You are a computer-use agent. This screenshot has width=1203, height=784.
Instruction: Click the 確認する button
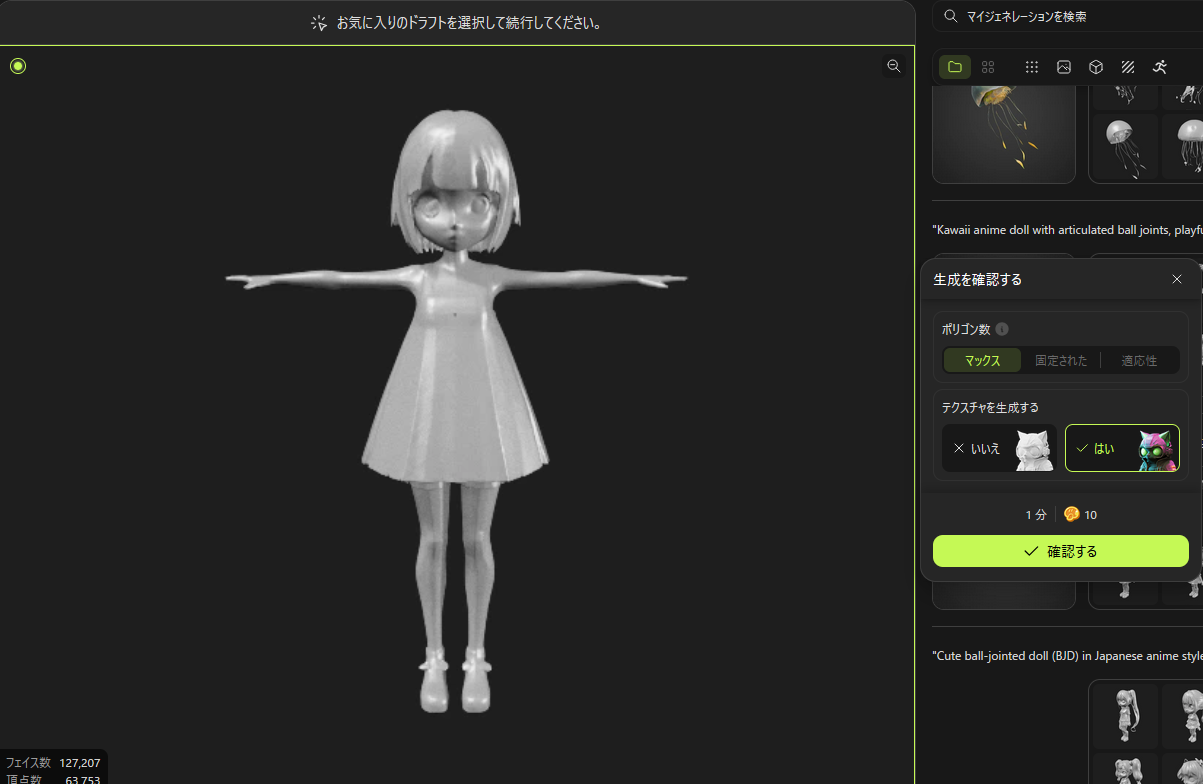click(x=1061, y=551)
